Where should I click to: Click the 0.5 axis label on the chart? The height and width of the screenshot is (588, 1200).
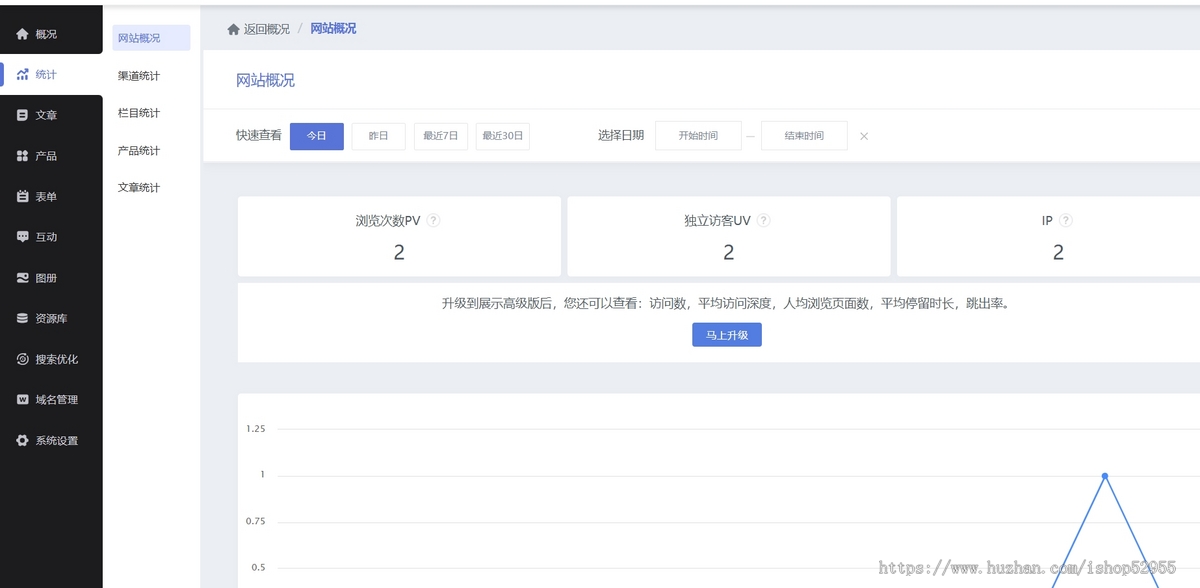[x=258, y=567]
